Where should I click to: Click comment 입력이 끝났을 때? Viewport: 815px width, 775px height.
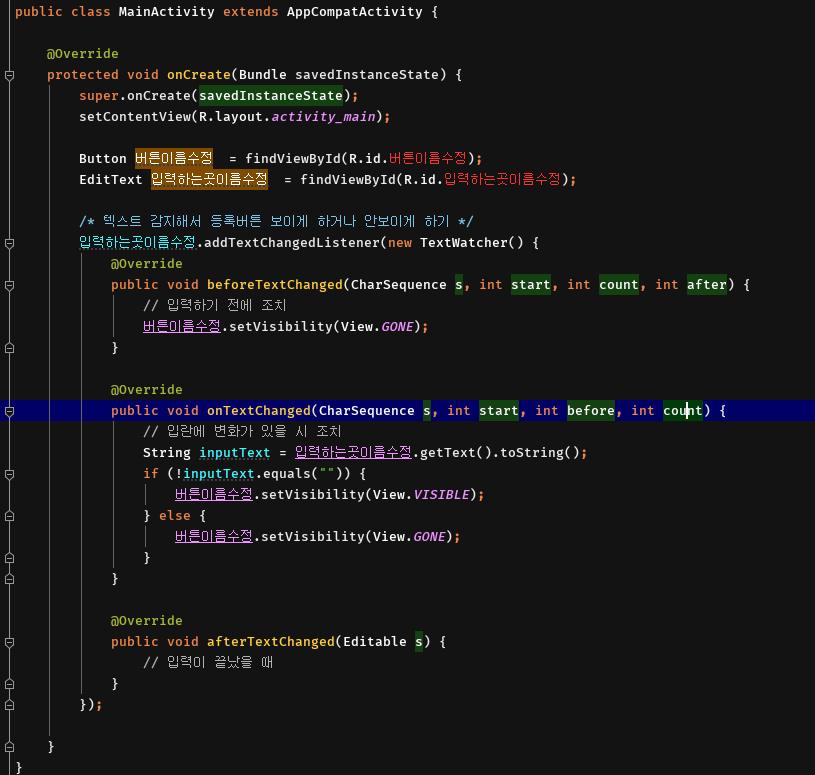coord(208,662)
